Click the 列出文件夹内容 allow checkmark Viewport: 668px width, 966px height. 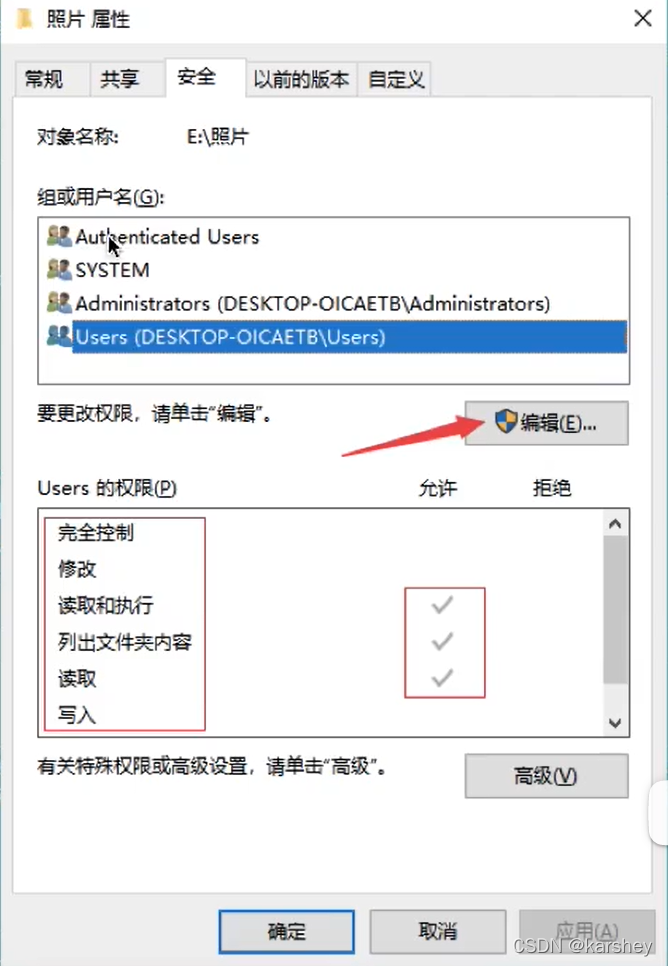442,642
